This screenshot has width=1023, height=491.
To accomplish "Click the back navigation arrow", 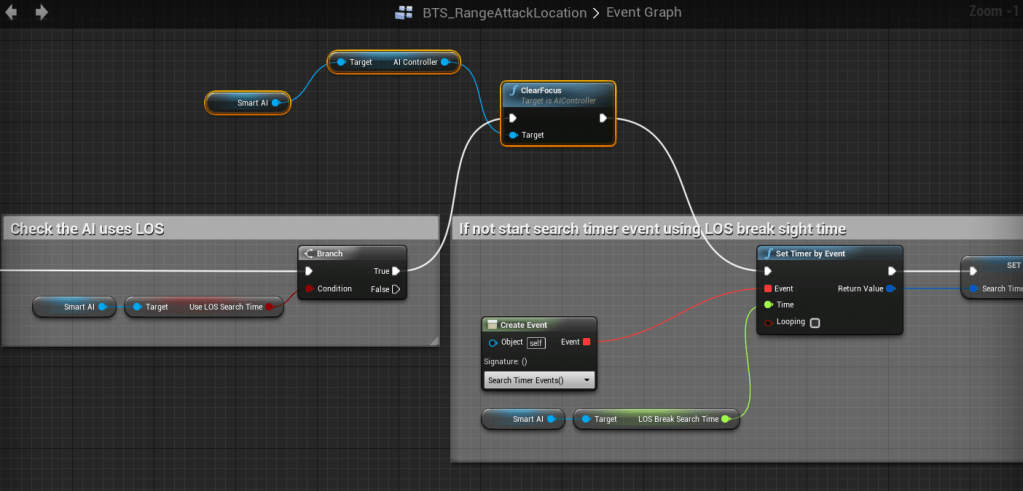I will tap(12, 12).
